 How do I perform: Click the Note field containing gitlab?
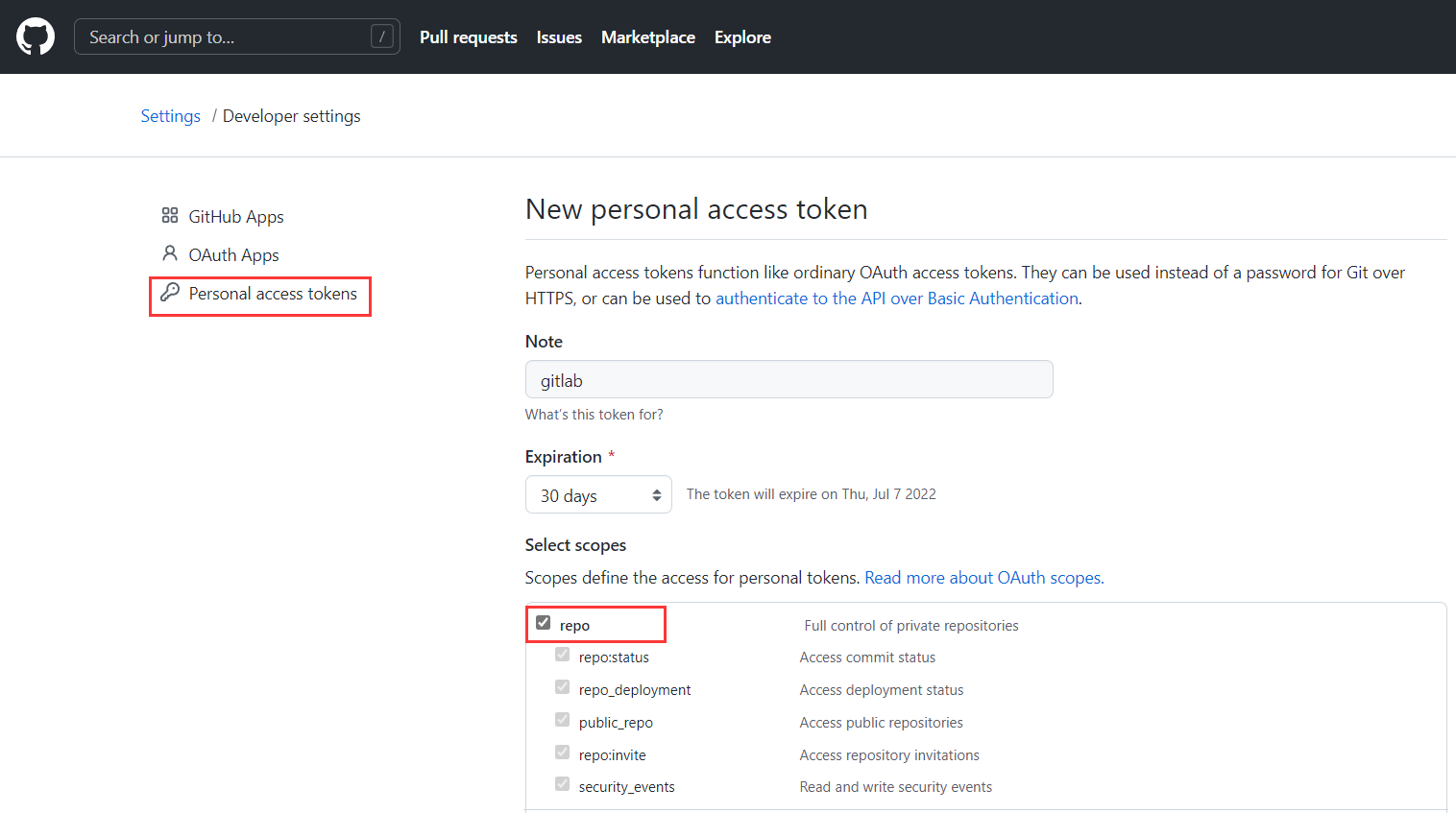point(789,379)
